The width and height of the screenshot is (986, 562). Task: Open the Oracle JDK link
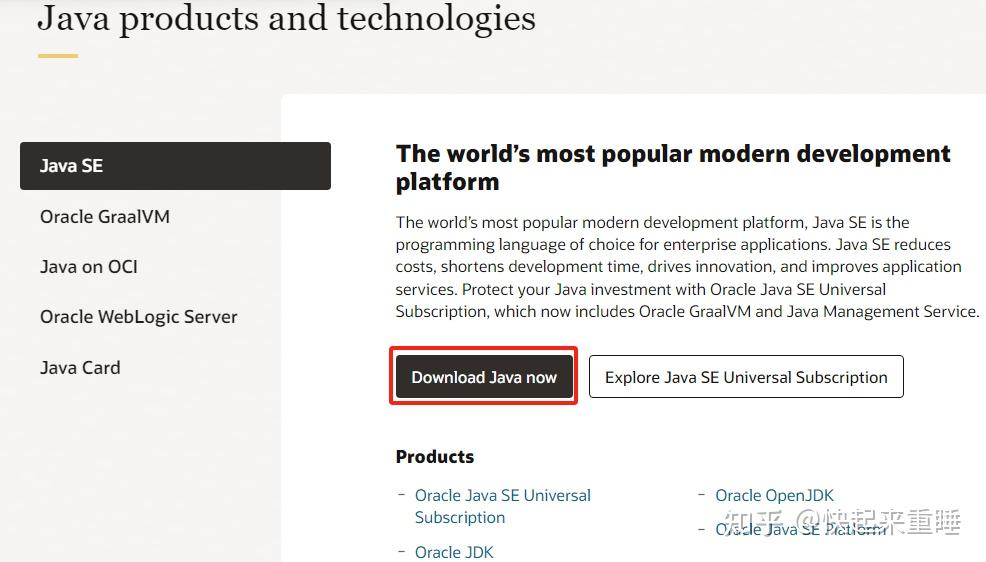pyautogui.click(x=453, y=552)
